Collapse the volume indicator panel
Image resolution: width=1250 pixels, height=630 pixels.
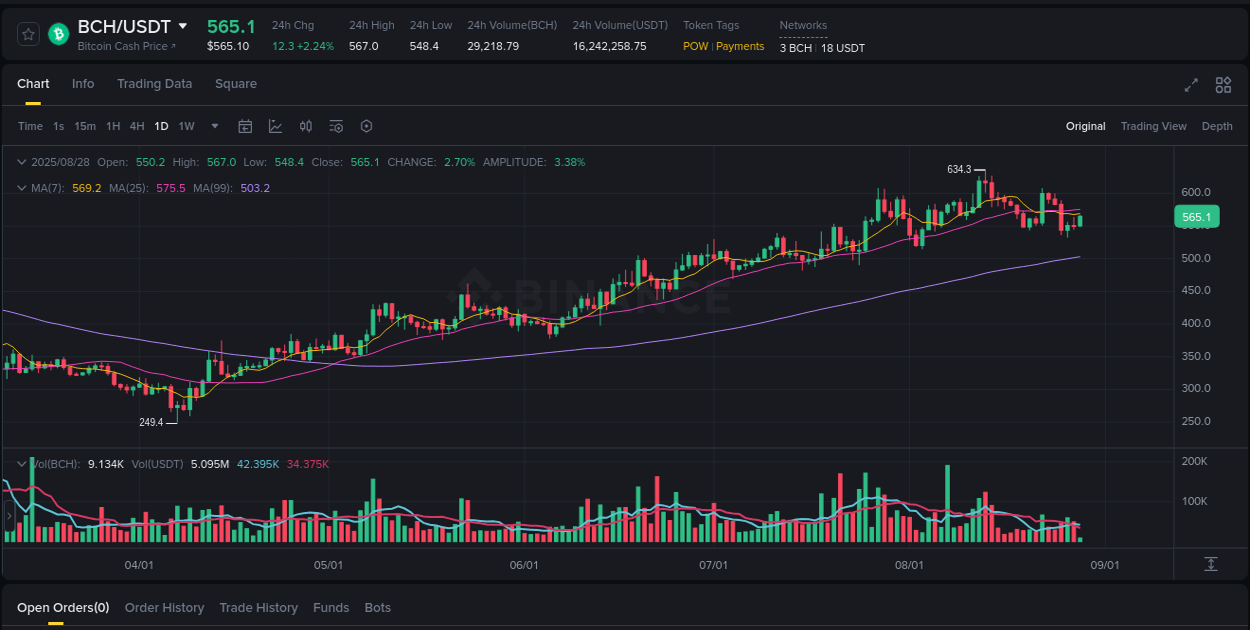tap(21, 463)
